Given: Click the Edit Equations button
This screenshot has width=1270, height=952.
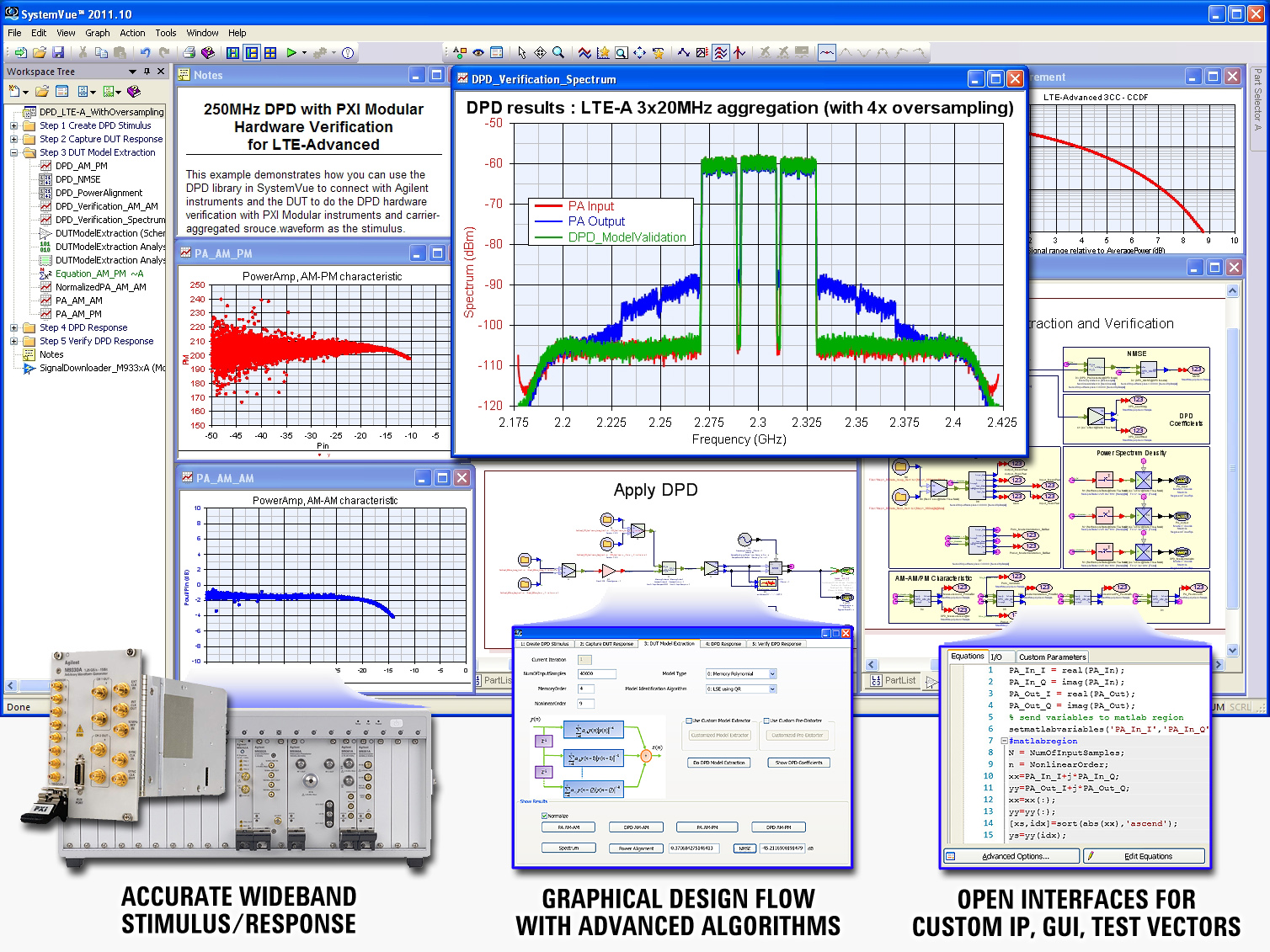Looking at the screenshot, I should pyautogui.click(x=1144, y=856).
